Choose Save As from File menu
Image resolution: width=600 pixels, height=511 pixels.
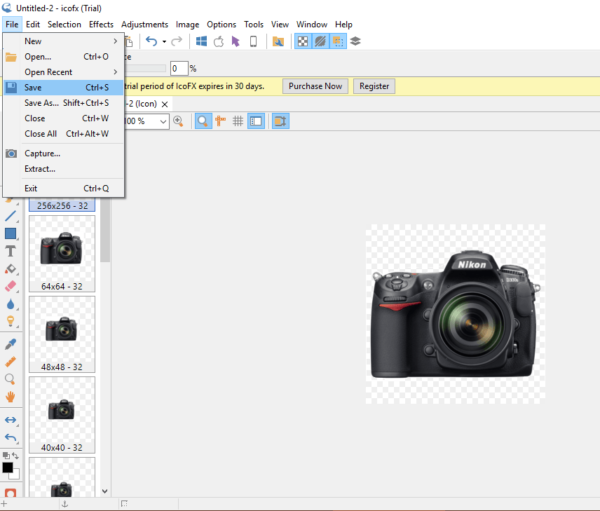[63, 103]
